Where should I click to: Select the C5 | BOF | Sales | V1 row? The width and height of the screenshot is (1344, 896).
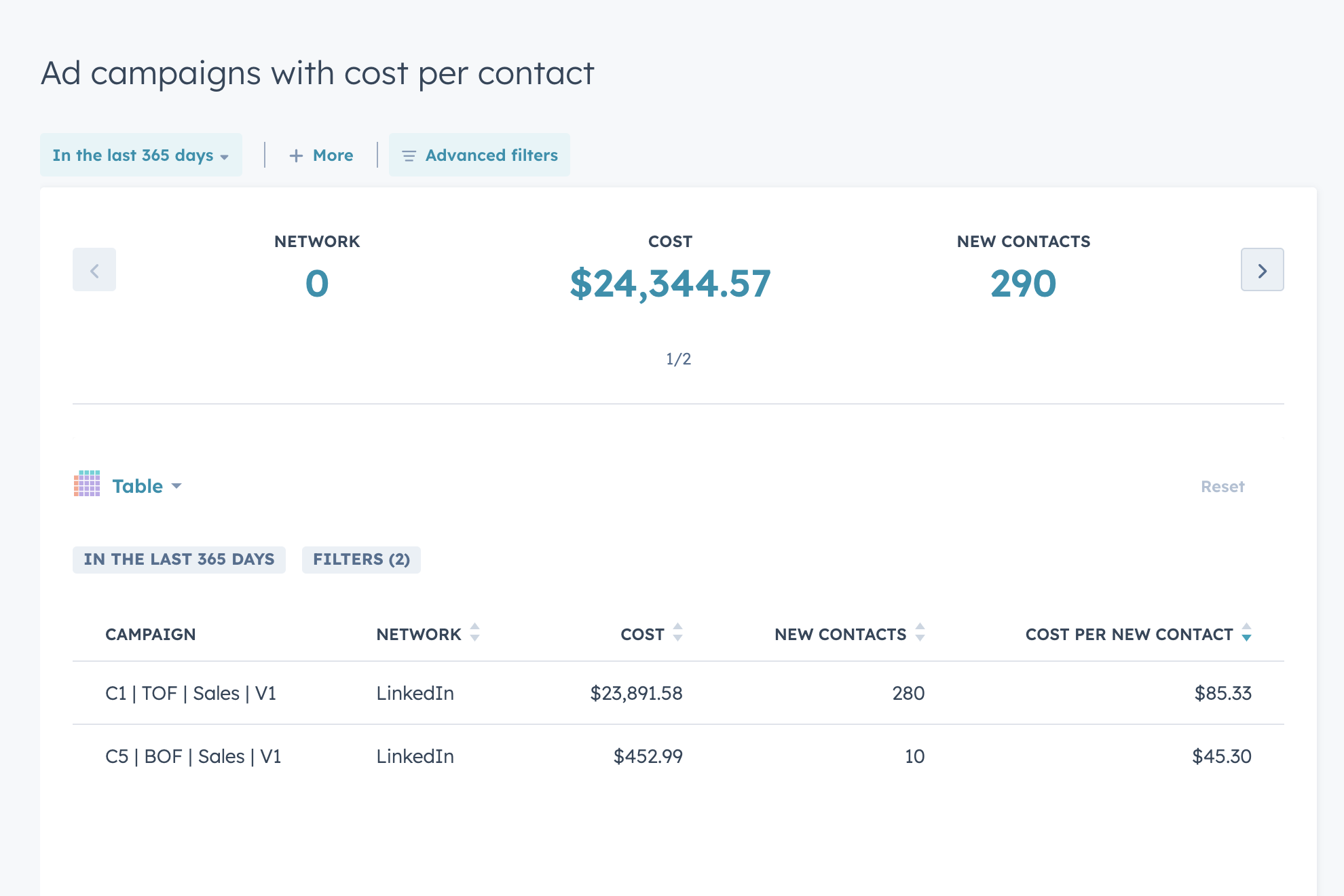(x=193, y=756)
